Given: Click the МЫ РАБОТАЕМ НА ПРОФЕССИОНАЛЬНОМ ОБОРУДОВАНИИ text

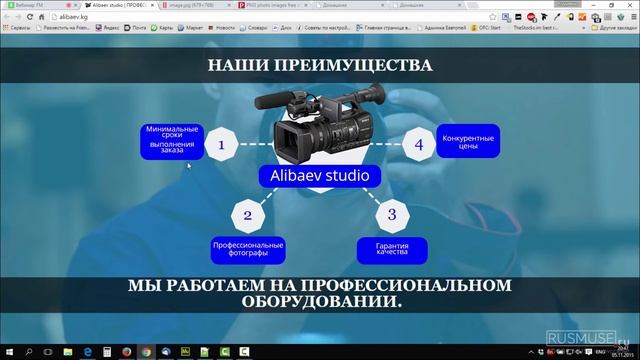Looking at the screenshot, I should (320, 293).
